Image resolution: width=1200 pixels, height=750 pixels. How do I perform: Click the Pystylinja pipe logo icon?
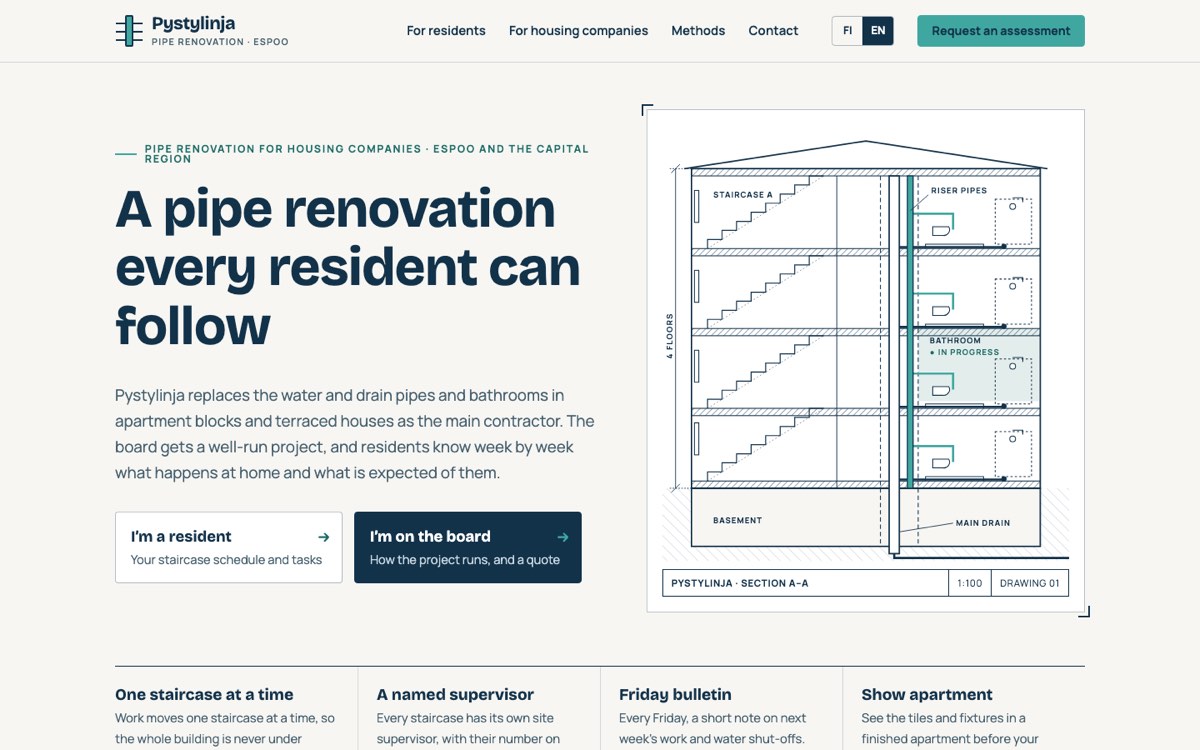[129, 31]
